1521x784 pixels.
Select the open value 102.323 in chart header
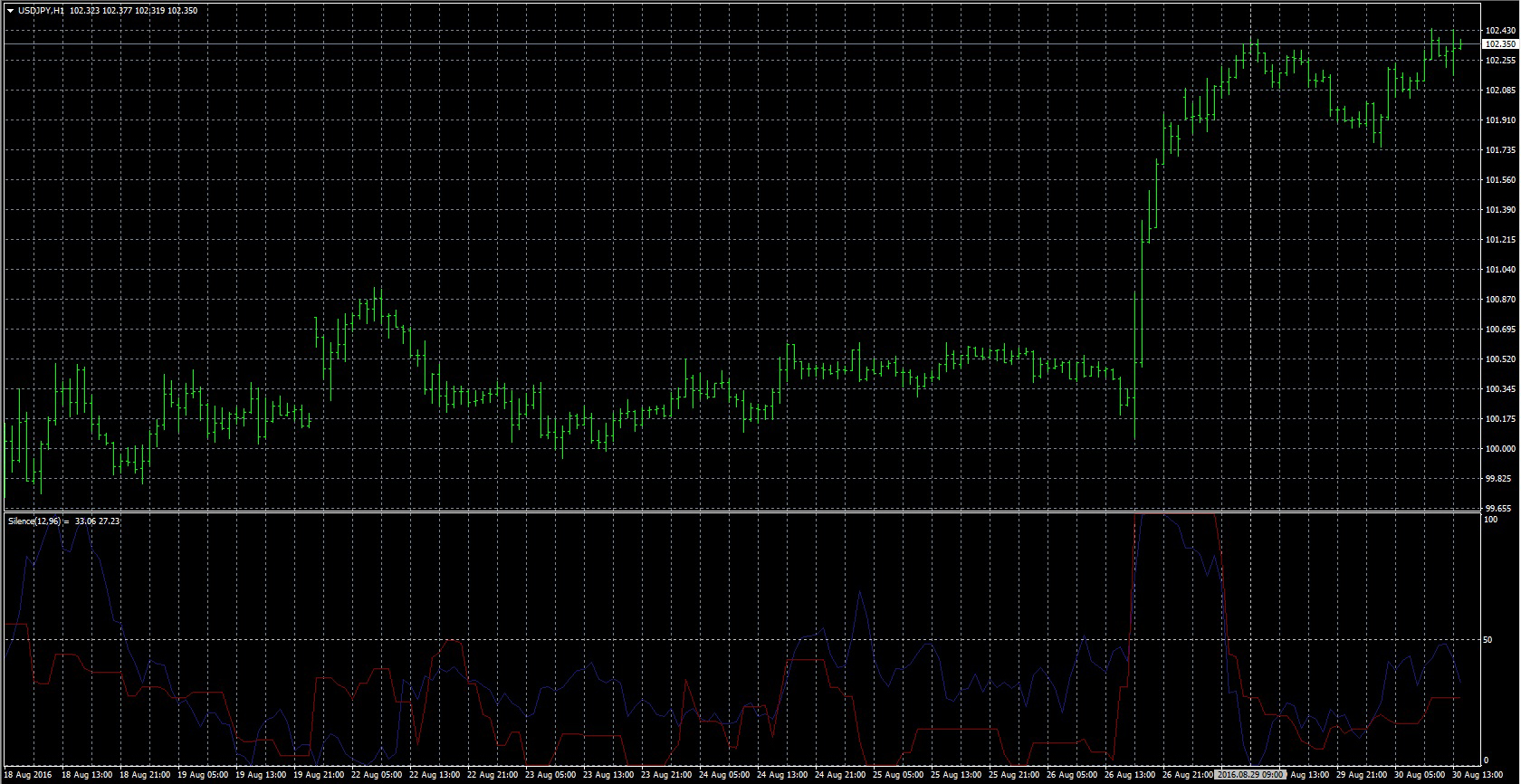[84, 11]
